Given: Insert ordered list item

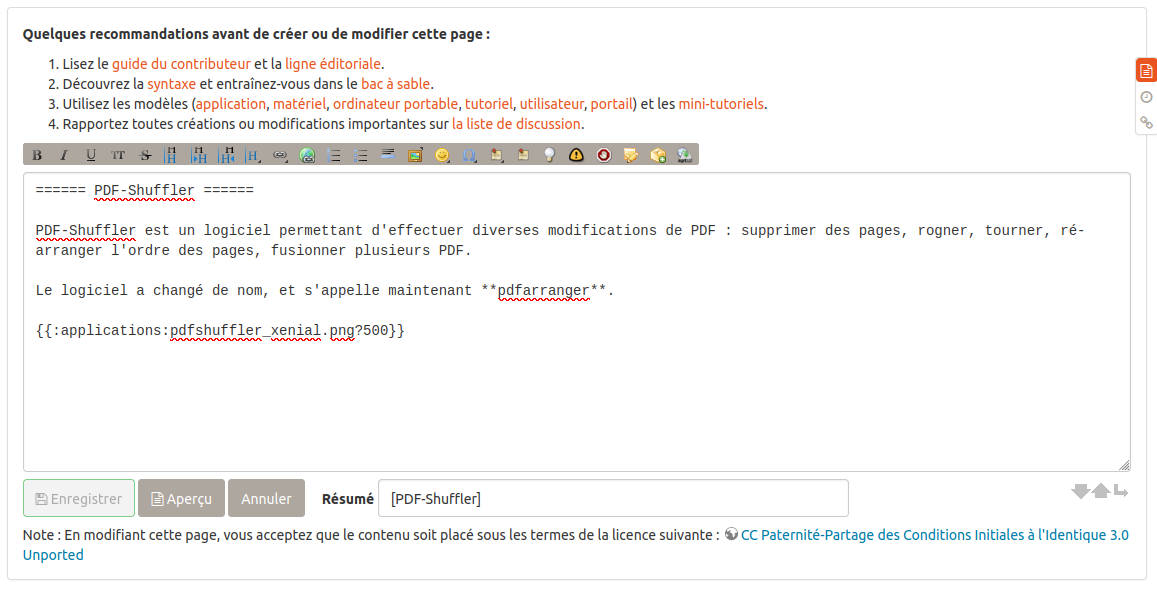Looking at the screenshot, I should (334, 155).
